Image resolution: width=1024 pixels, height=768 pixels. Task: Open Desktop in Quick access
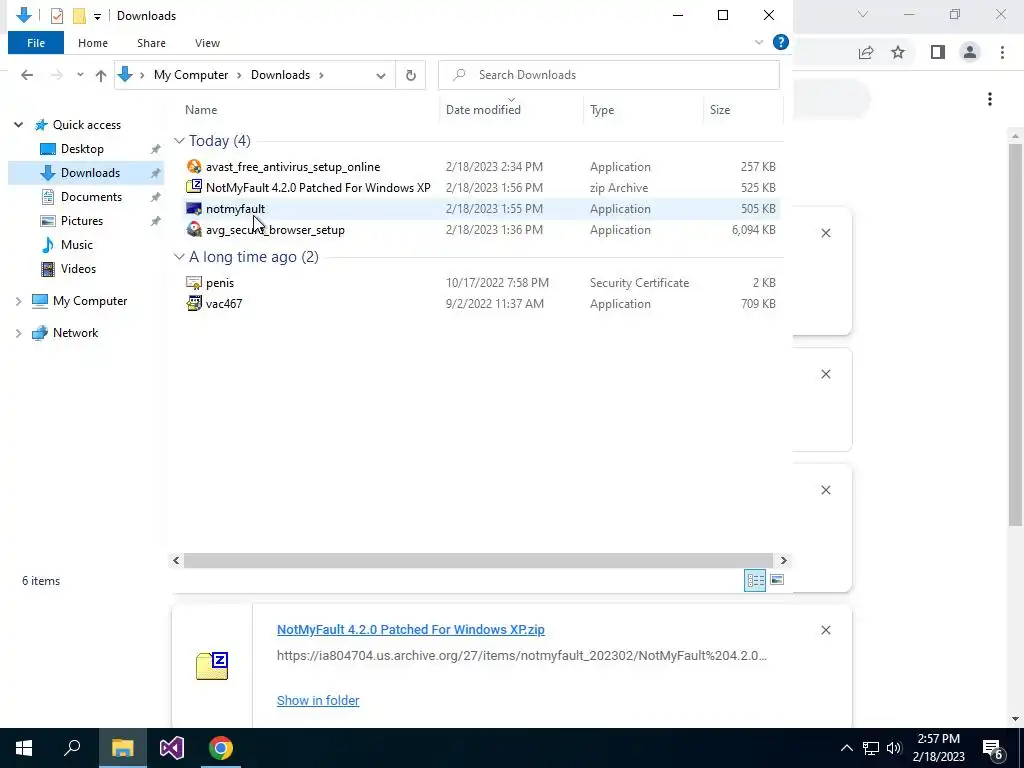(82, 149)
